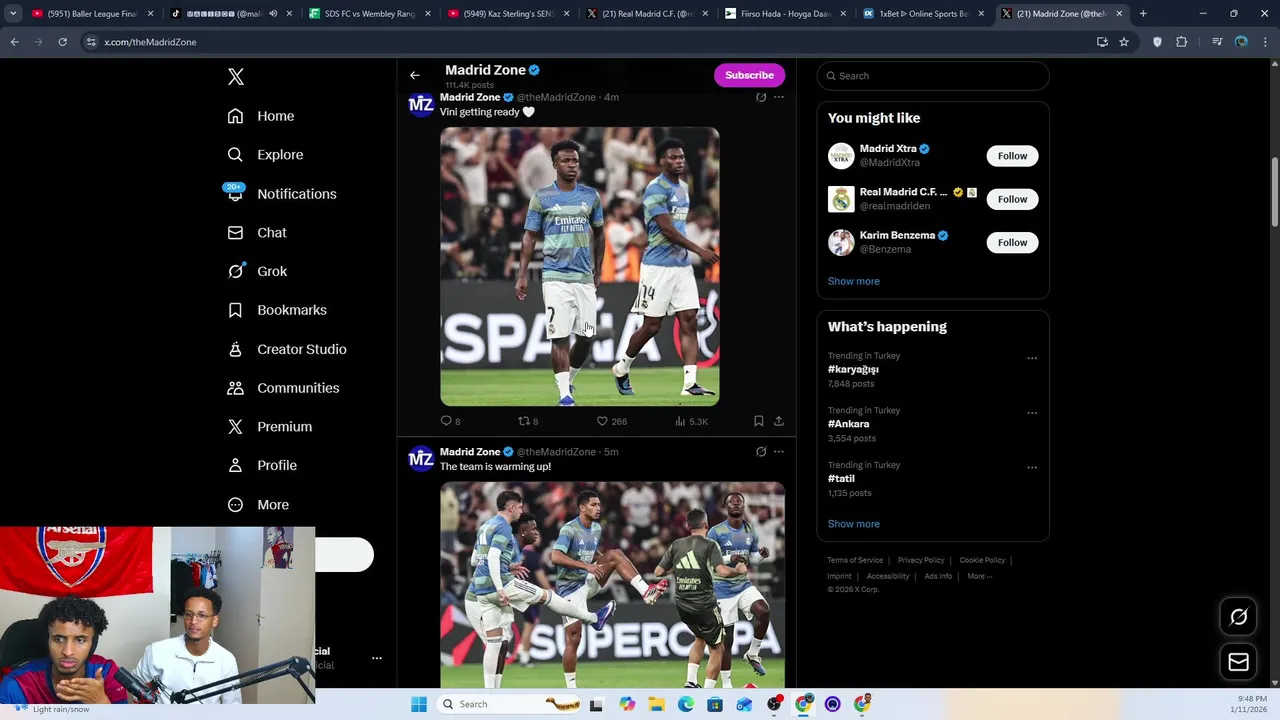Open Bookmarks in the sidebar

click(276, 310)
